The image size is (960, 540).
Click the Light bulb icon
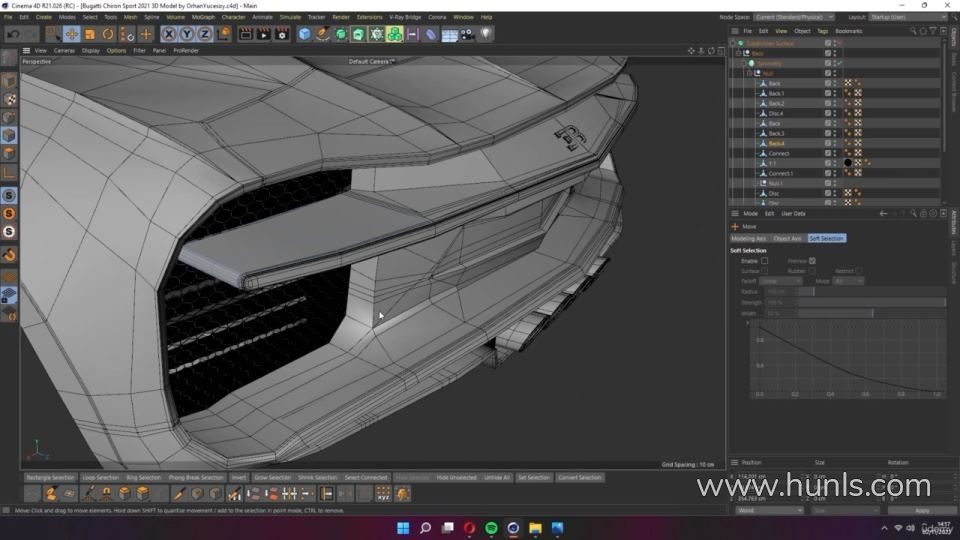[x=486, y=34]
